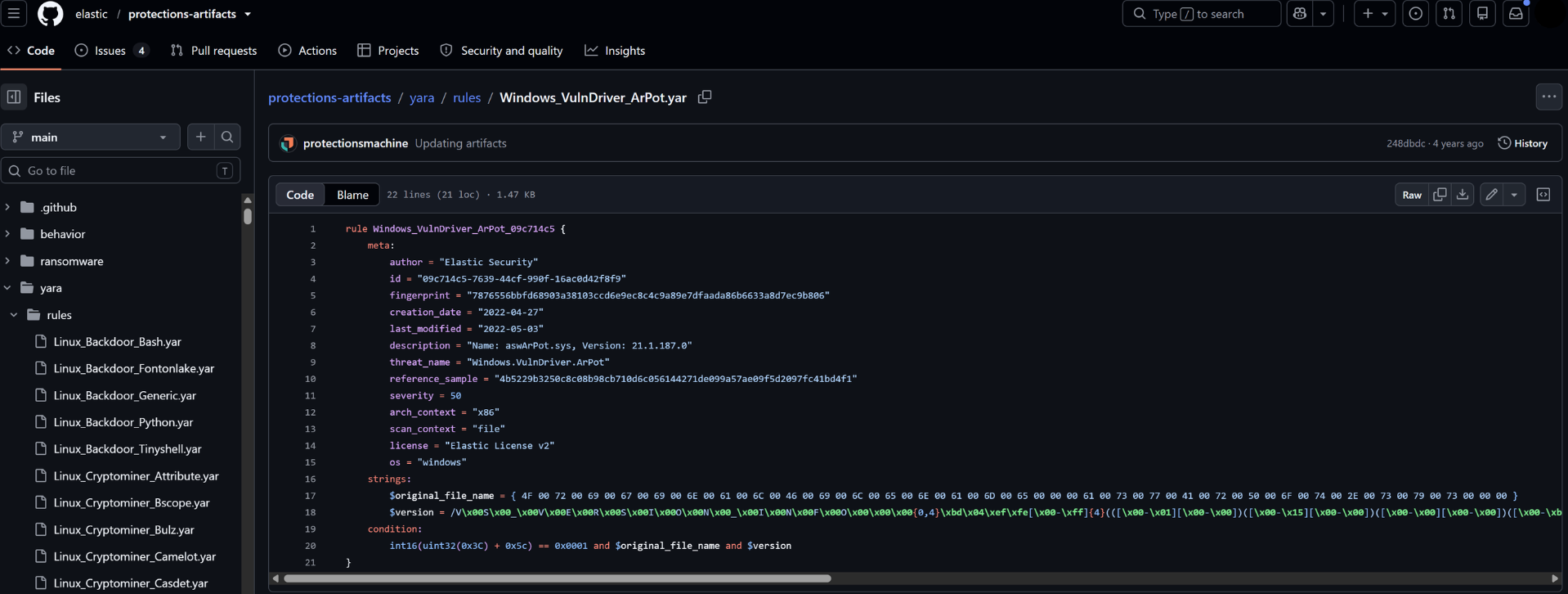
Task: Click the search box in header
Action: coord(1201,13)
